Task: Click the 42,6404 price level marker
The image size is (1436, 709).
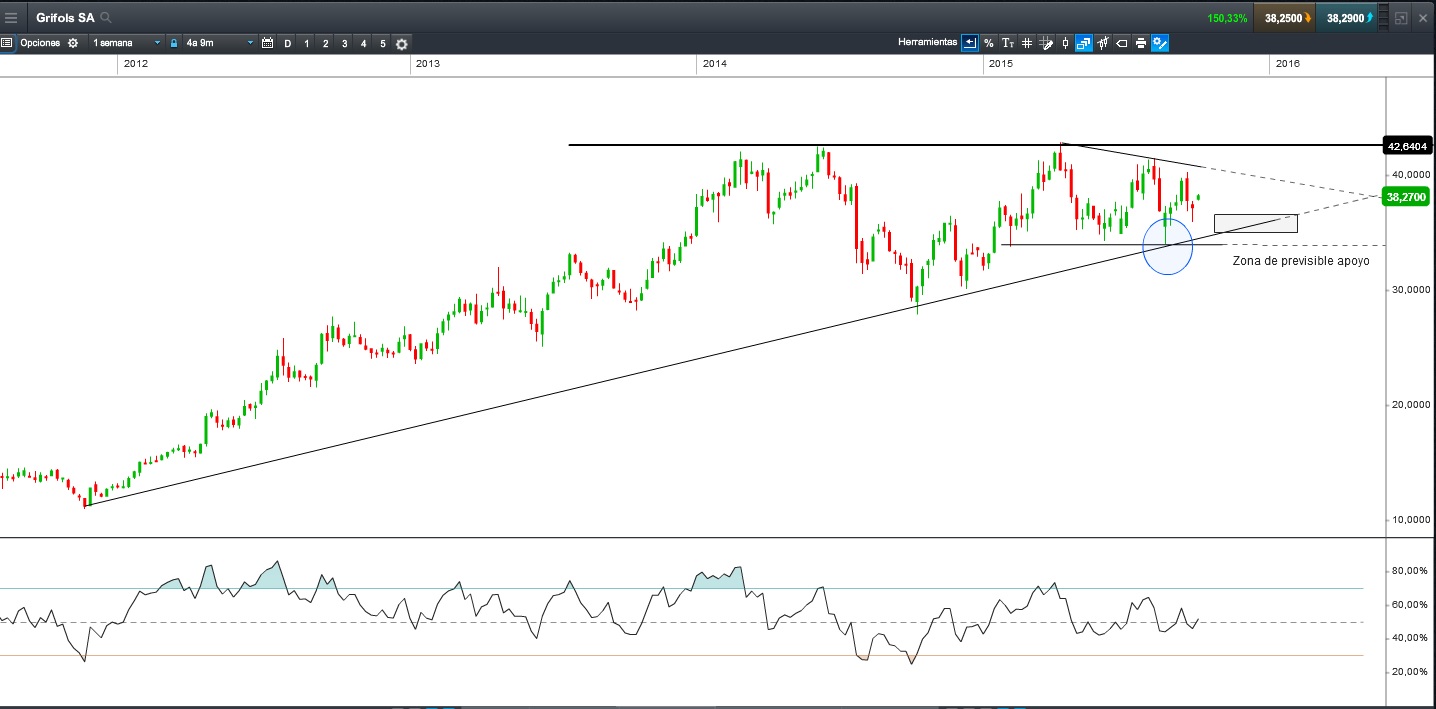Action: pos(1408,146)
